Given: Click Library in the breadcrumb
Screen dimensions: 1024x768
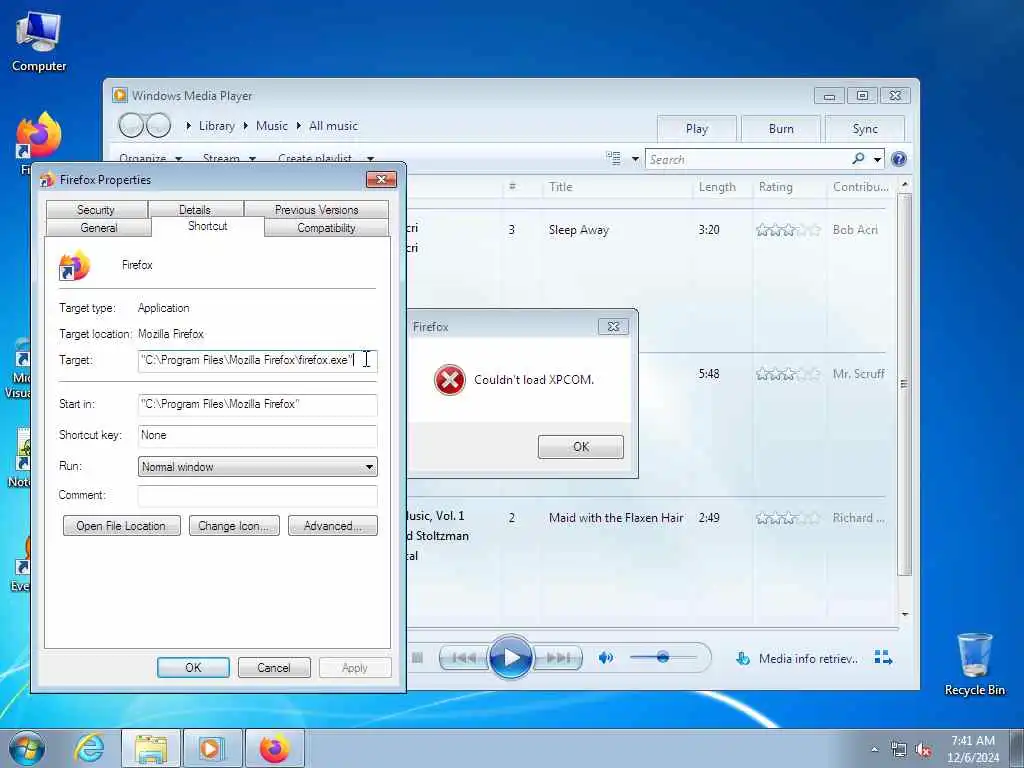Looking at the screenshot, I should coord(217,126).
